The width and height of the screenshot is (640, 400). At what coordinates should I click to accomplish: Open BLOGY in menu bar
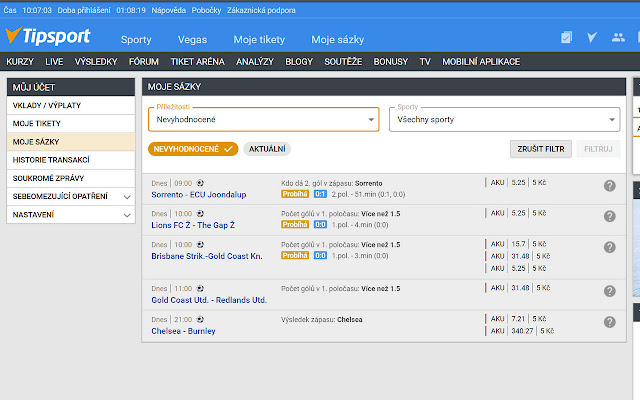(x=299, y=62)
